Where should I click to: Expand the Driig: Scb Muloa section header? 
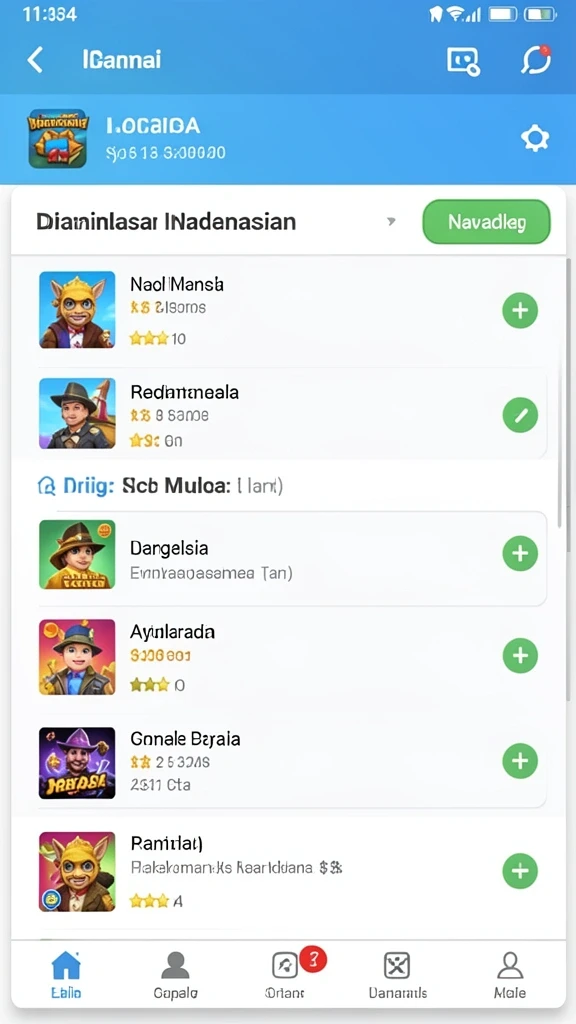click(x=160, y=486)
